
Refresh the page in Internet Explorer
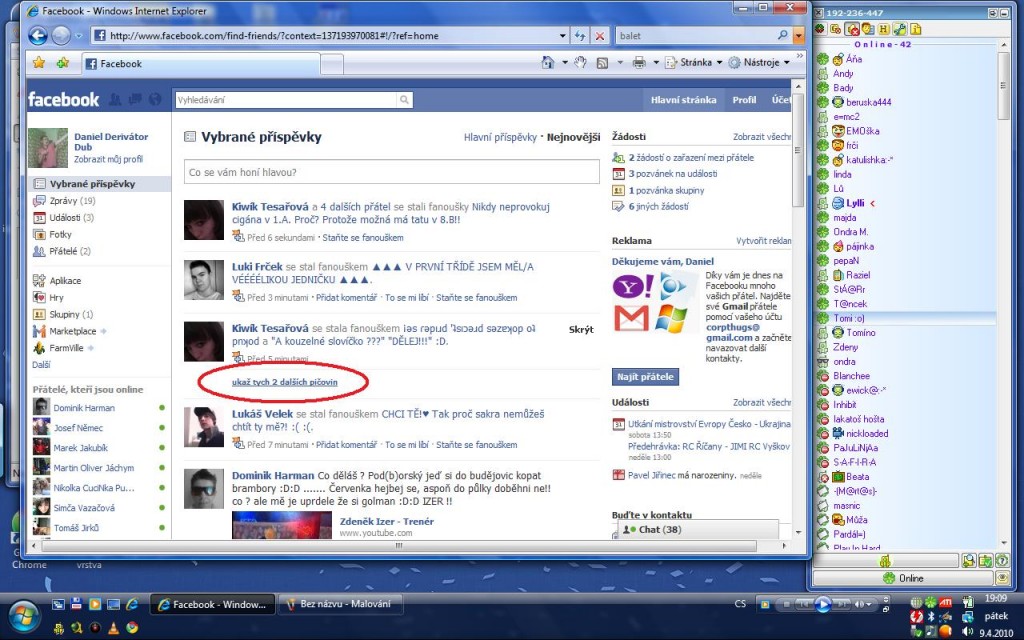(579, 36)
